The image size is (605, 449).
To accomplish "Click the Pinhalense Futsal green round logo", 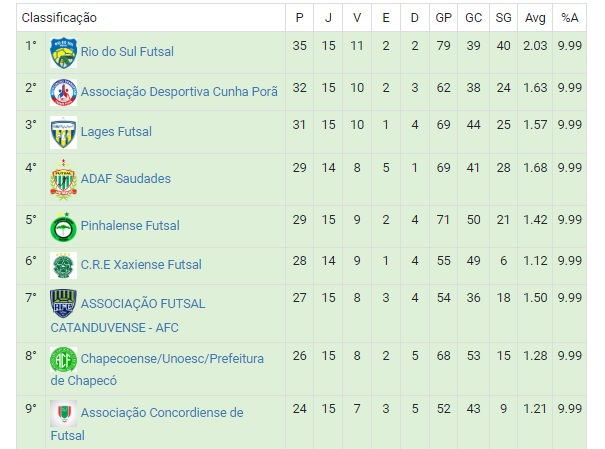I will click(63, 226).
